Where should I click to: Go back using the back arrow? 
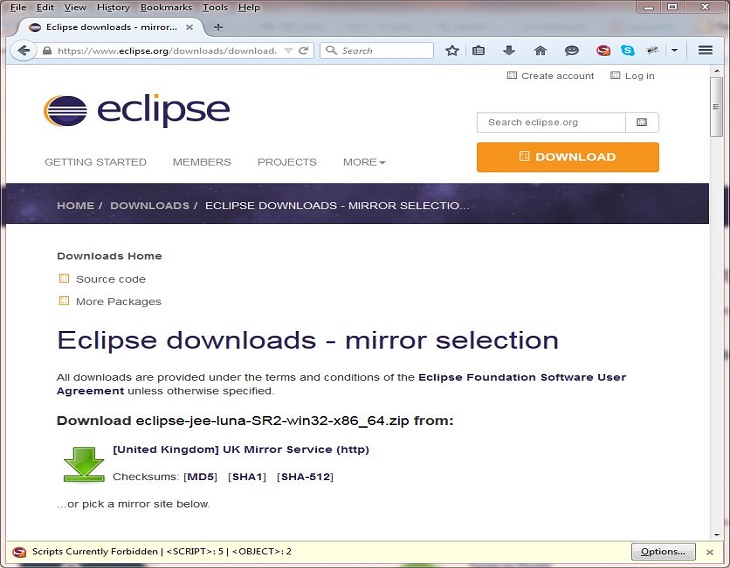23,50
